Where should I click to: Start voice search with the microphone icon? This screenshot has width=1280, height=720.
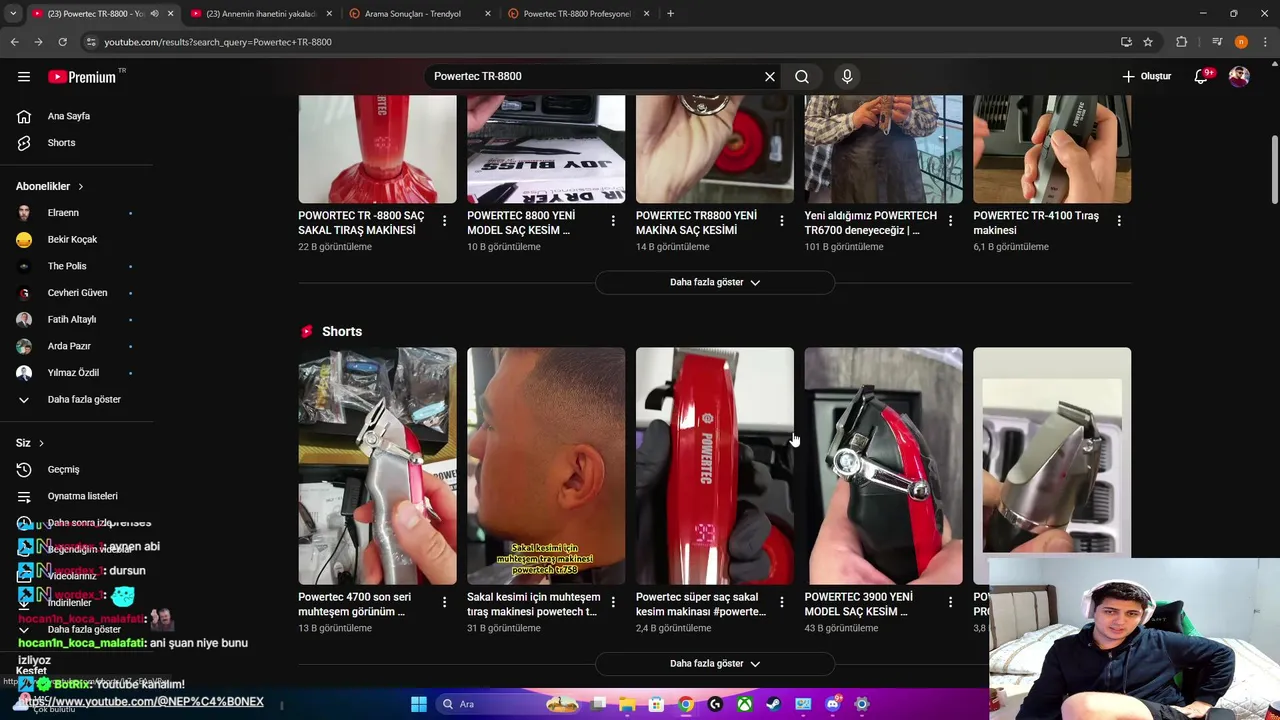pyautogui.click(x=847, y=76)
